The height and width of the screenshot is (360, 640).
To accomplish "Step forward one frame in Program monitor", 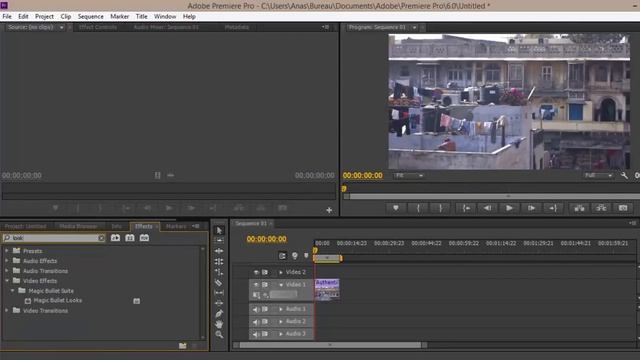I will tap(531, 208).
